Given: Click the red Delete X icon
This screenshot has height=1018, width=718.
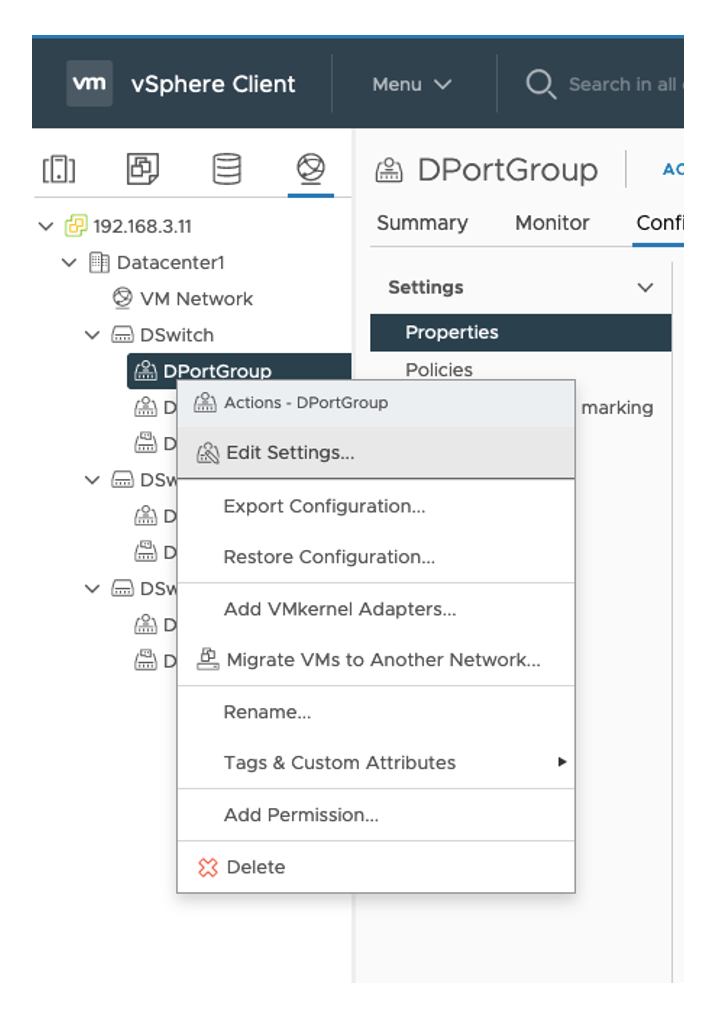Looking at the screenshot, I should tap(208, 867).
